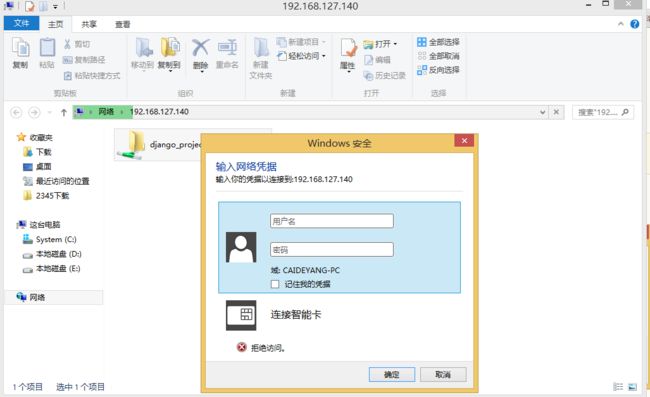
Task: Select Favorites (收藏夹) in navigation pane
Action: click(x=35, y=137)
